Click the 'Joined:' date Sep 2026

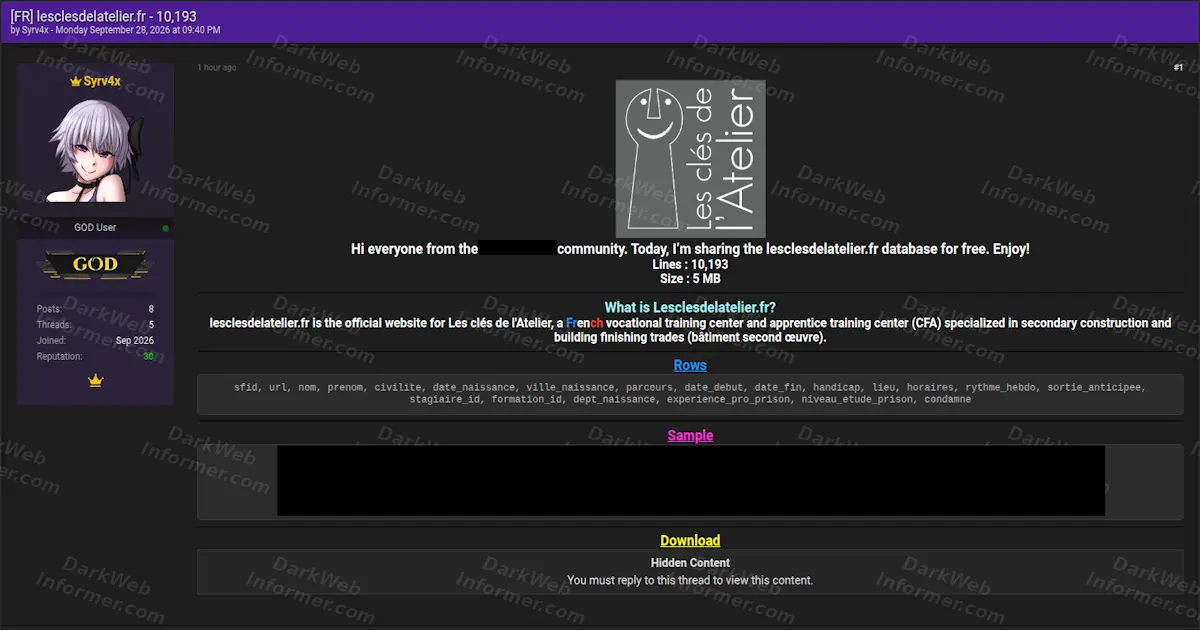[135, 340]
